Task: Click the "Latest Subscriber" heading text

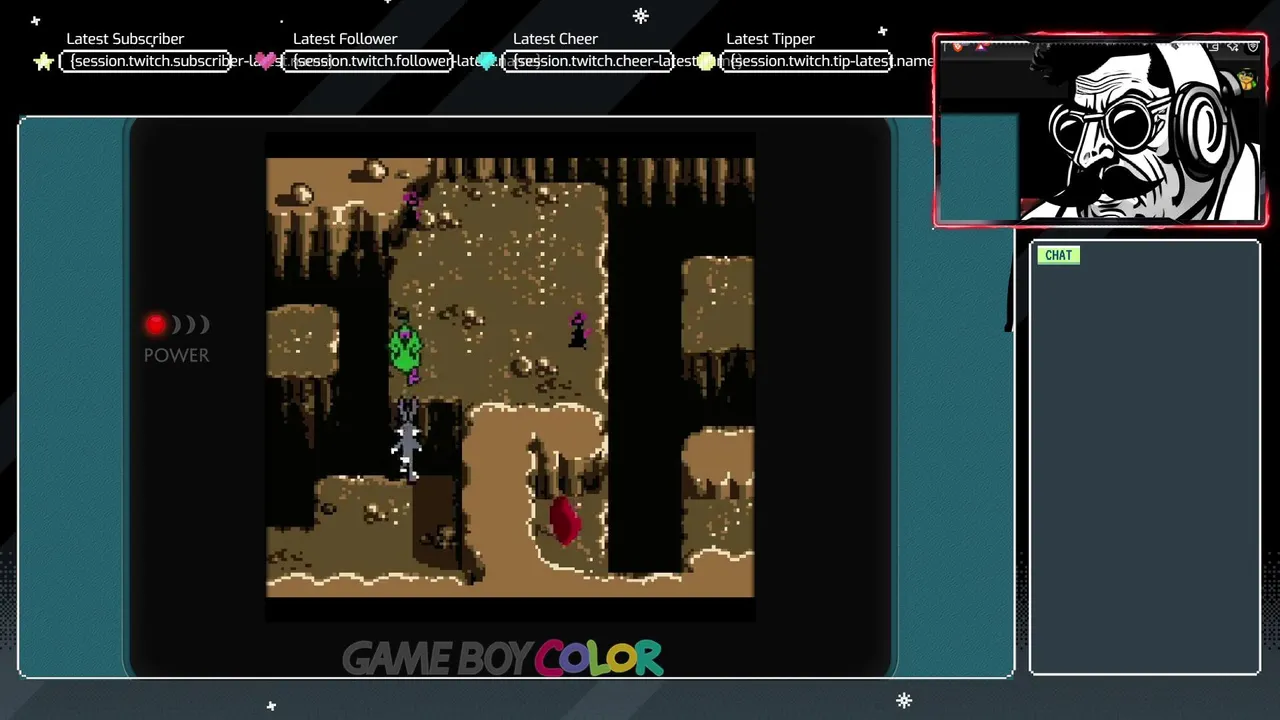Action: click(125, 39)
